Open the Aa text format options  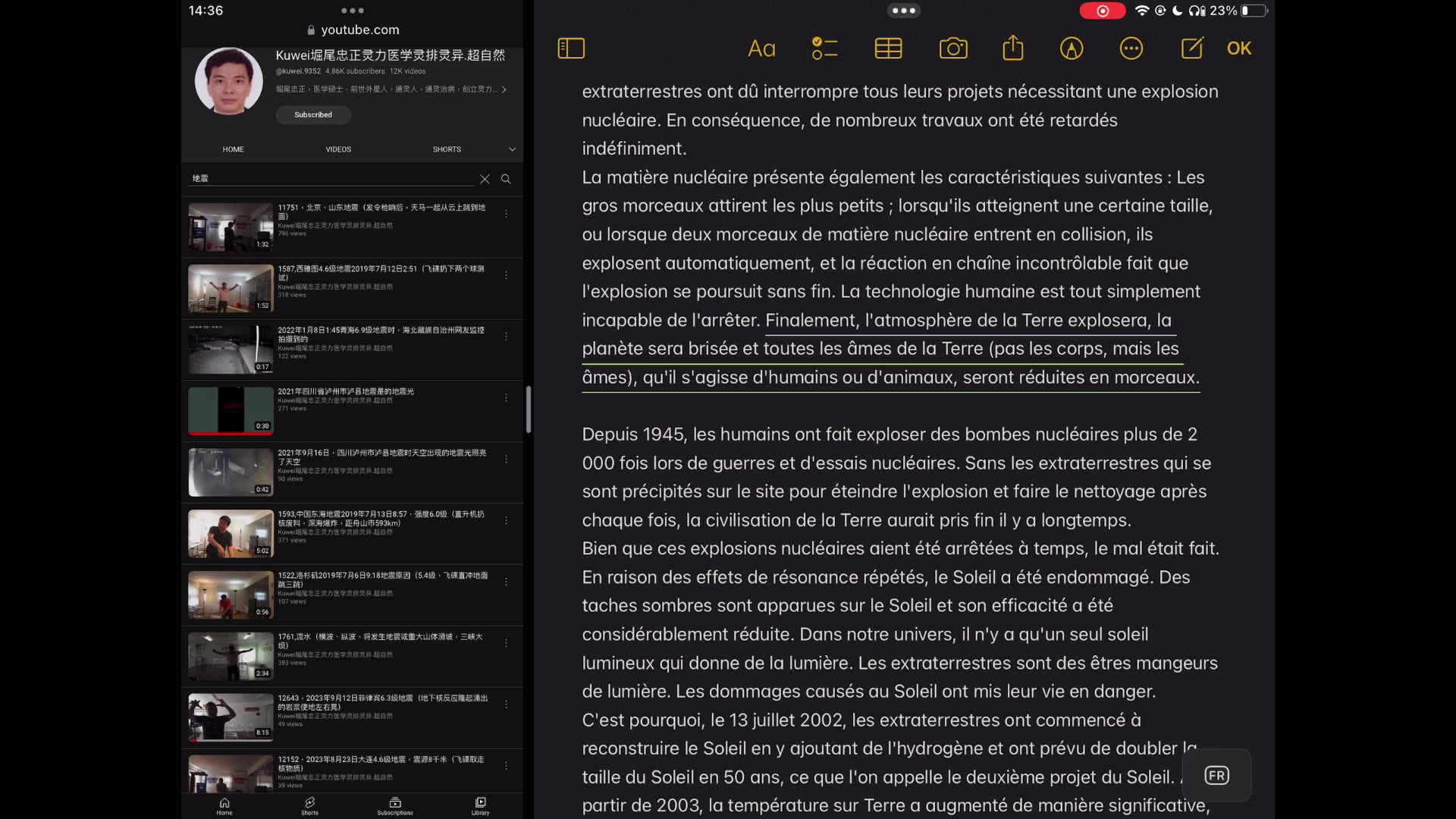click(x=761, y=49)
